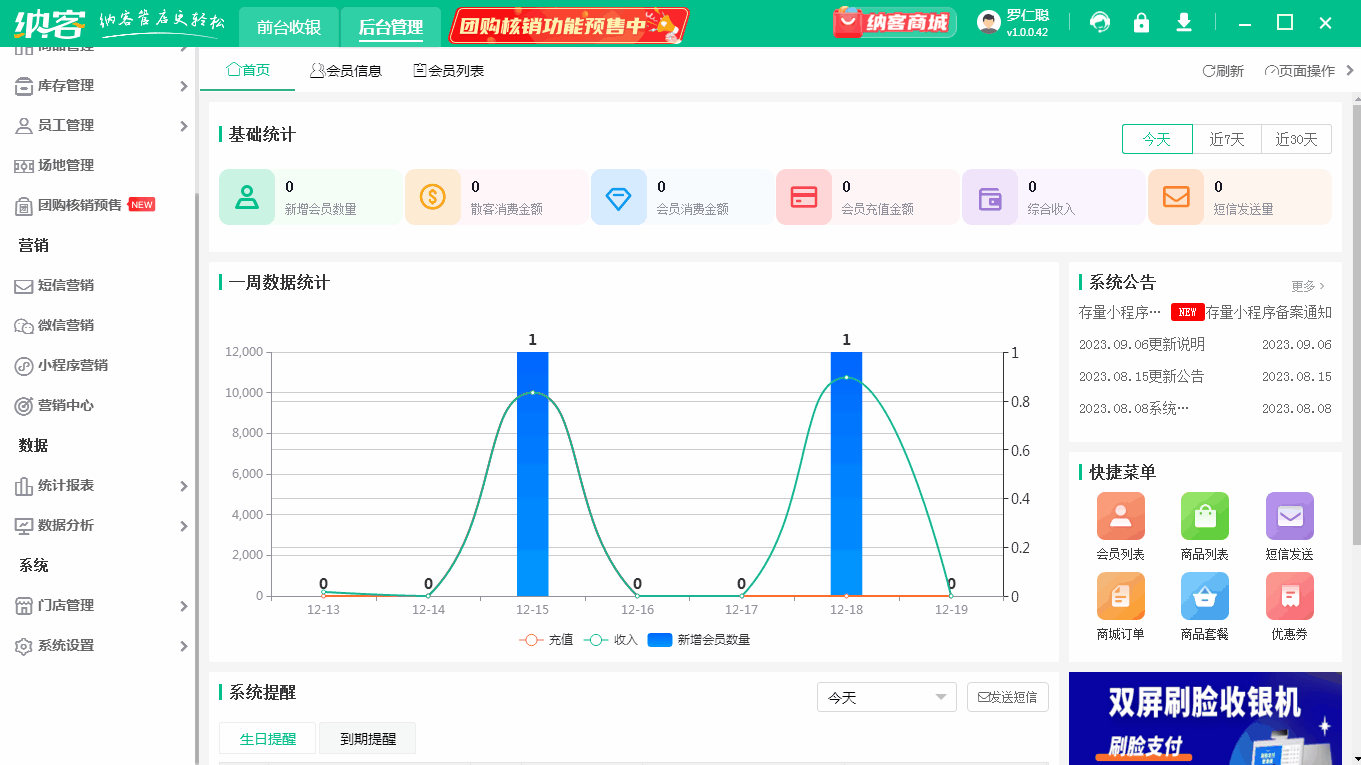The height and width of the screenshot is (765, 1361).
Task: Click the 发送短信 button
Action: tap(1007, 697)
